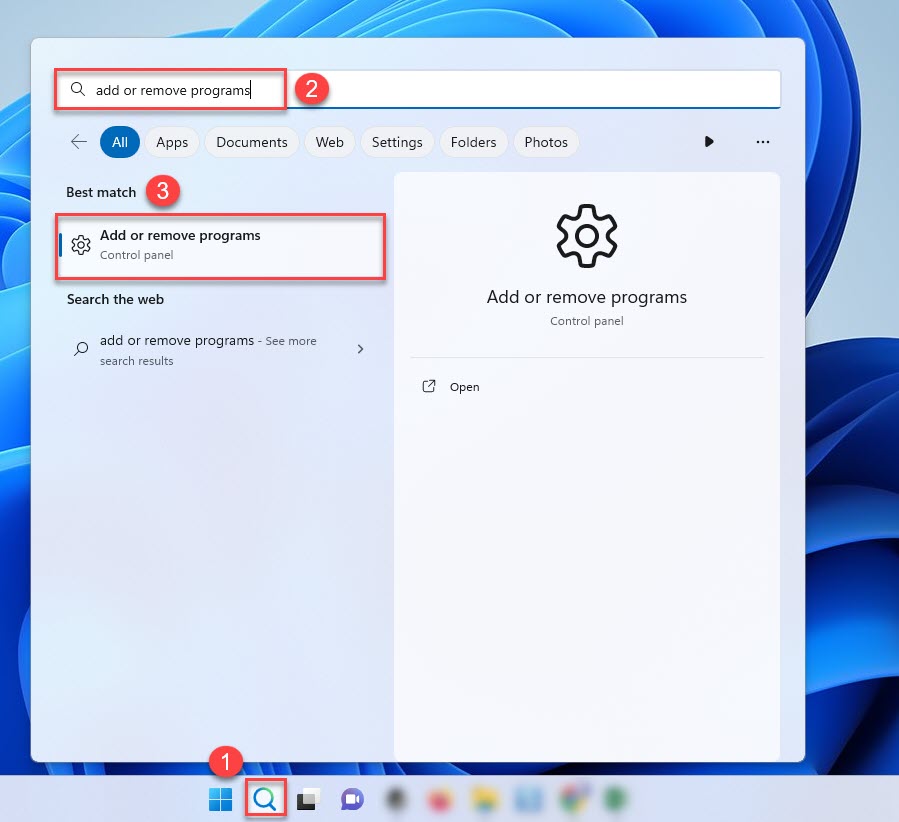899x822 pixels.
Task: Open Search from the taskbar
Action: (x=265, y=798)
